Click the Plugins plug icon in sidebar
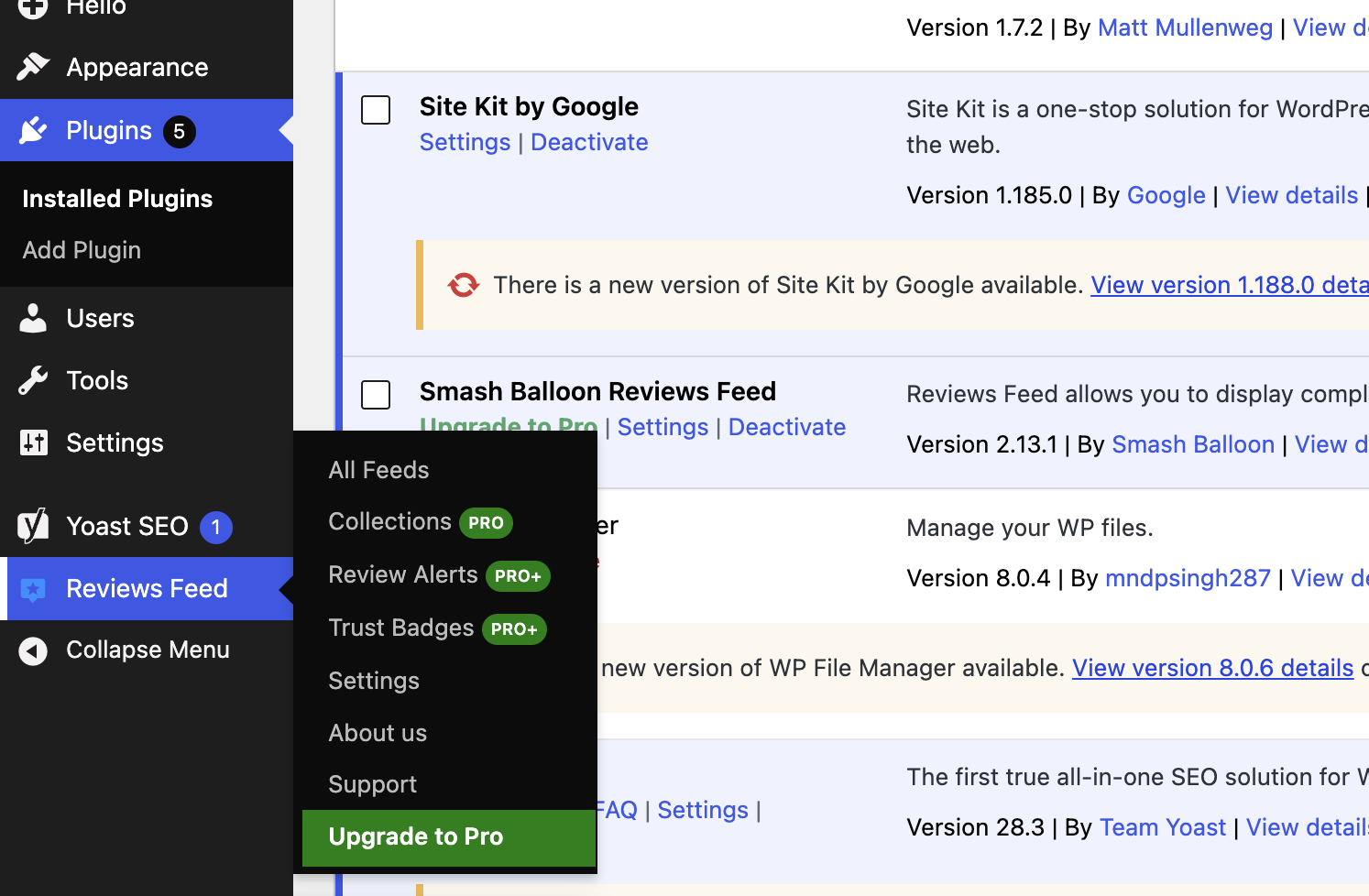The image size is (1369, 896). click(33, 130)
